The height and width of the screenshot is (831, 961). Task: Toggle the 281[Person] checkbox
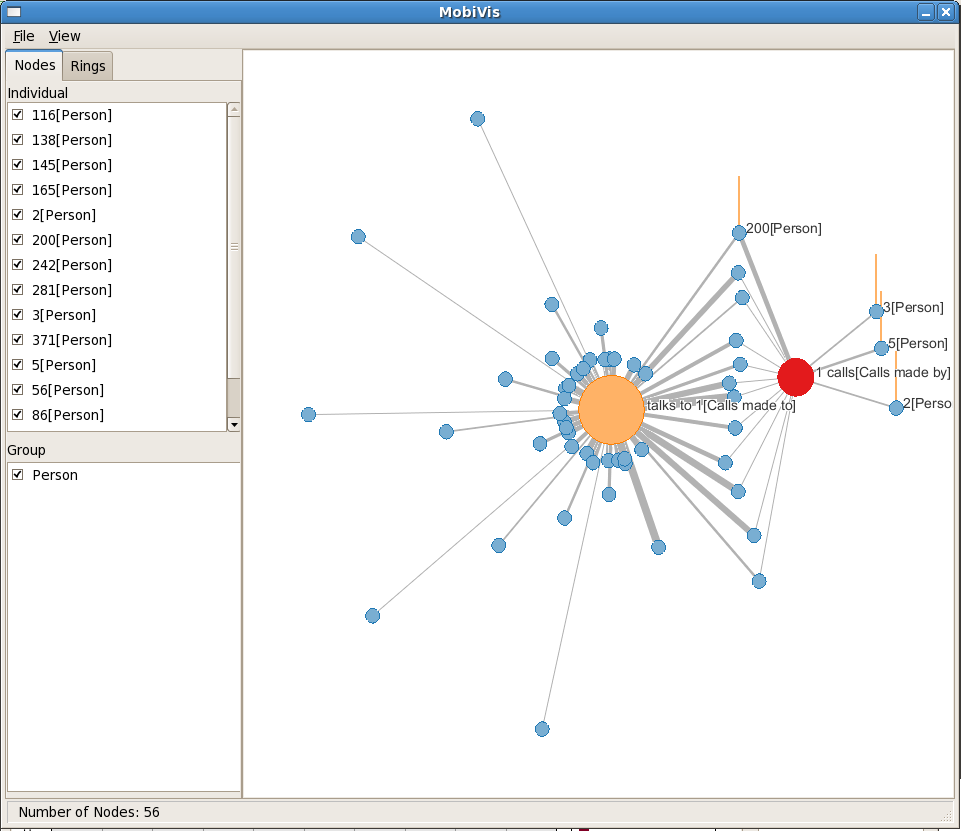click(x=18, y=290)
